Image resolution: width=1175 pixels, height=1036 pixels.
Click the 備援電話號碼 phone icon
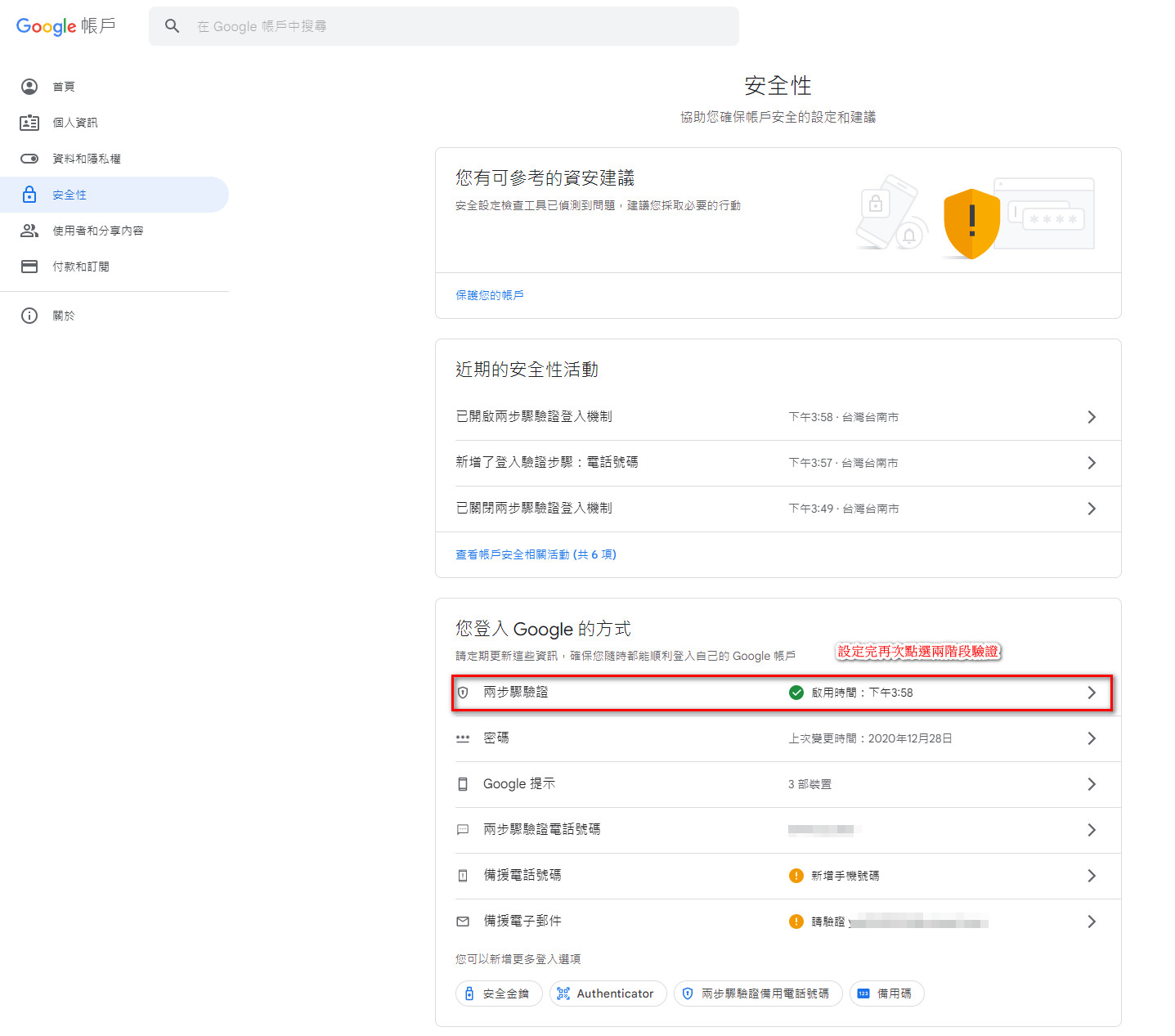463,876
